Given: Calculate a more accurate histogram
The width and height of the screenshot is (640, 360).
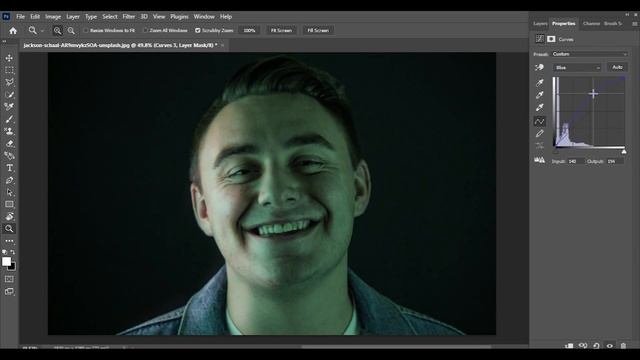Looking at the screenshot, I should 540,160.
